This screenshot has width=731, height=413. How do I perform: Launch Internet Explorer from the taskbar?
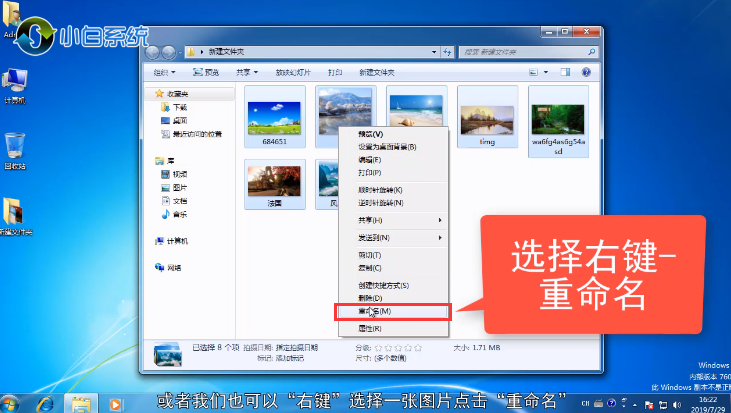(x=45, y=404)
